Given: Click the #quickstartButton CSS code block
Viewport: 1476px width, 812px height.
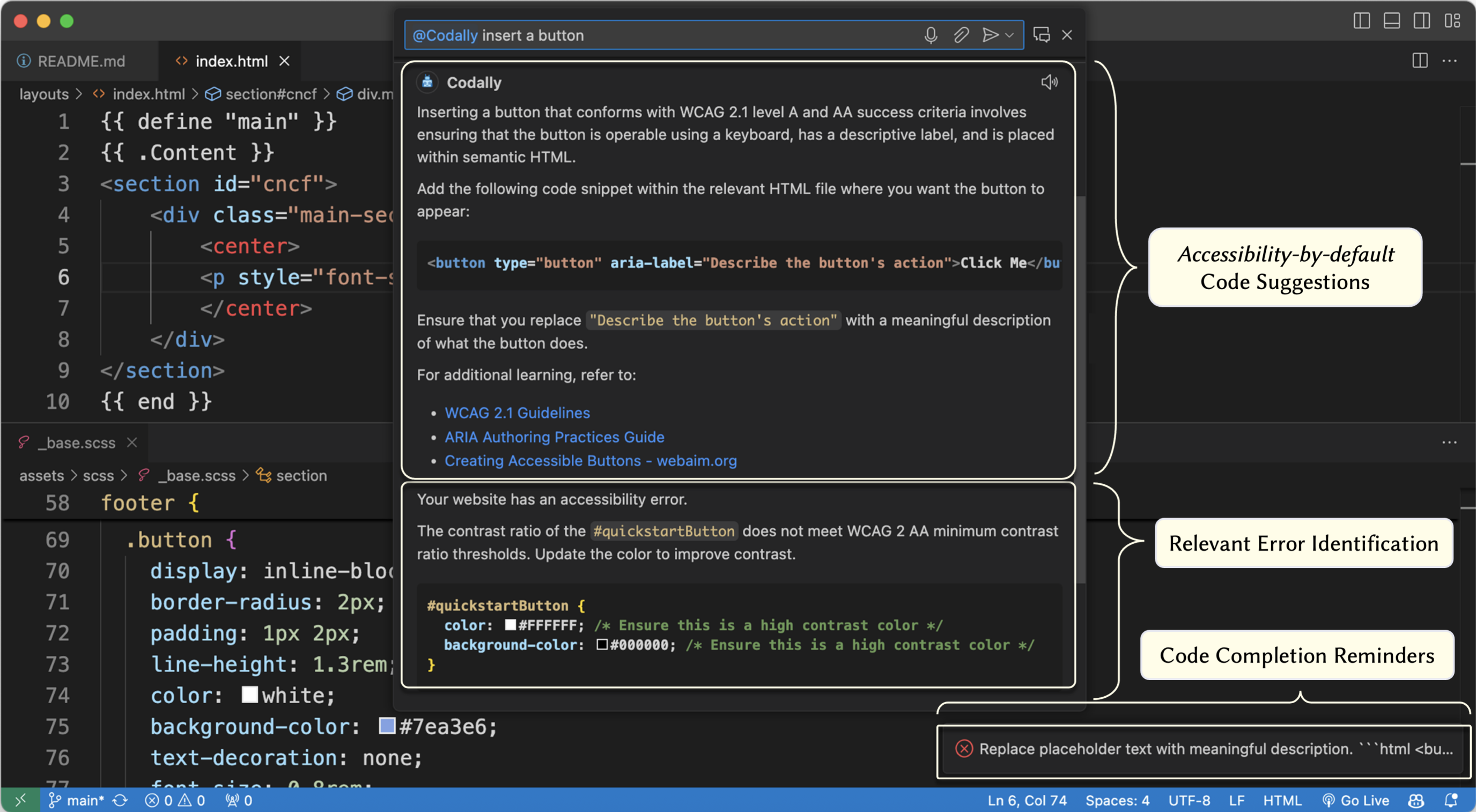Looking at the screenshot, I should pyautogui.click(x=739, y=635).
